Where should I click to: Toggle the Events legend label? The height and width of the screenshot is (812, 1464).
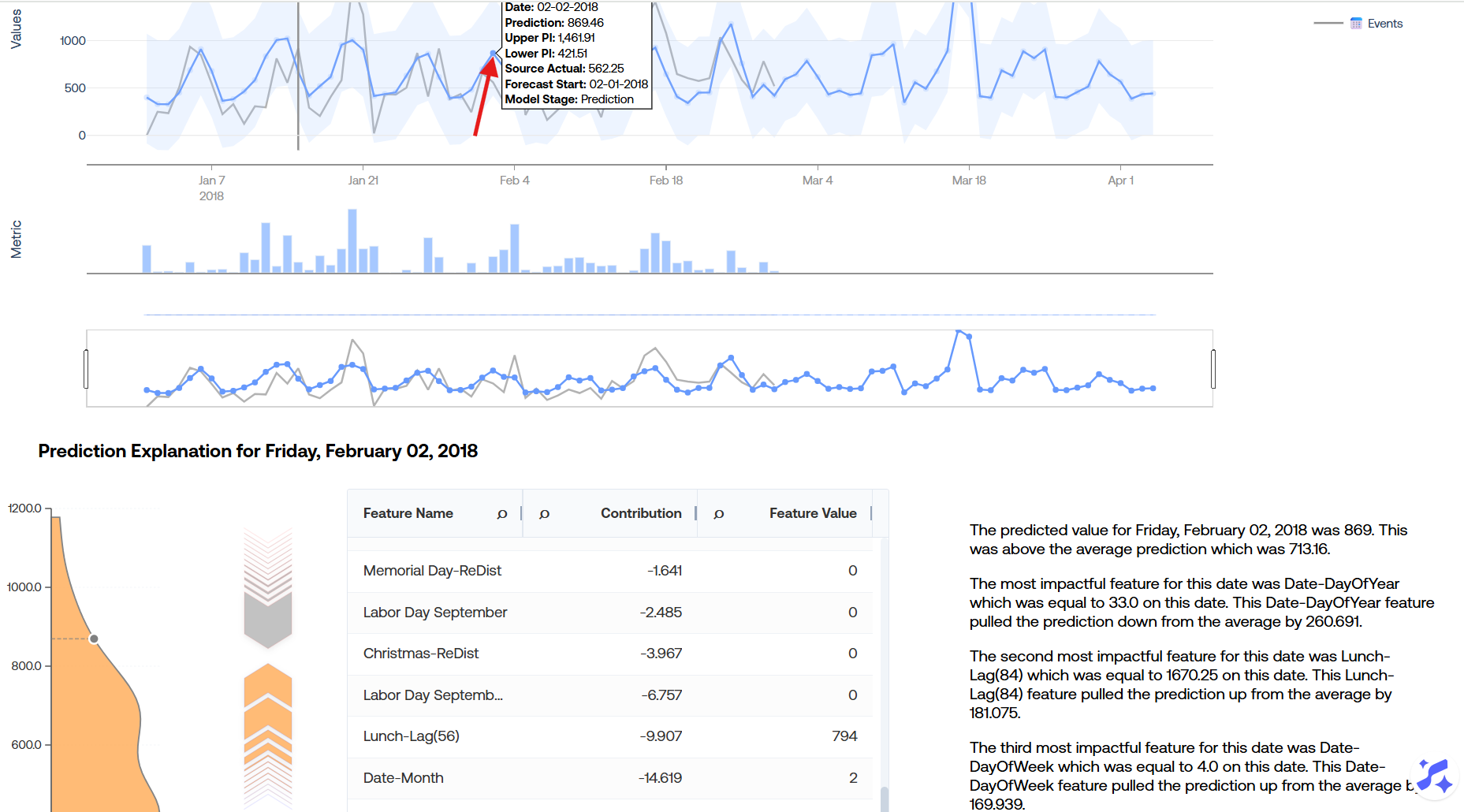coord(1384,24)
